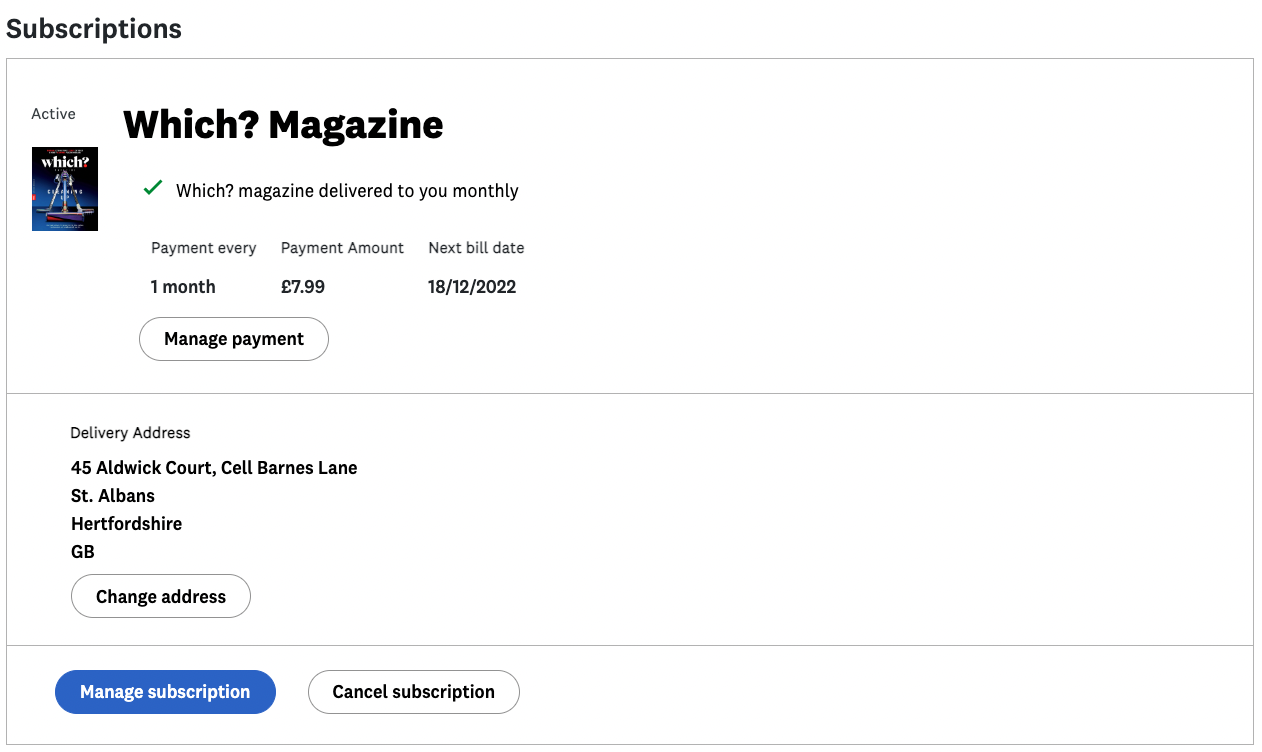The height and width of the screenshot is (752, 1262).
Task: Click the Which? magazine cover thumbnail
Action: (65, 189)
